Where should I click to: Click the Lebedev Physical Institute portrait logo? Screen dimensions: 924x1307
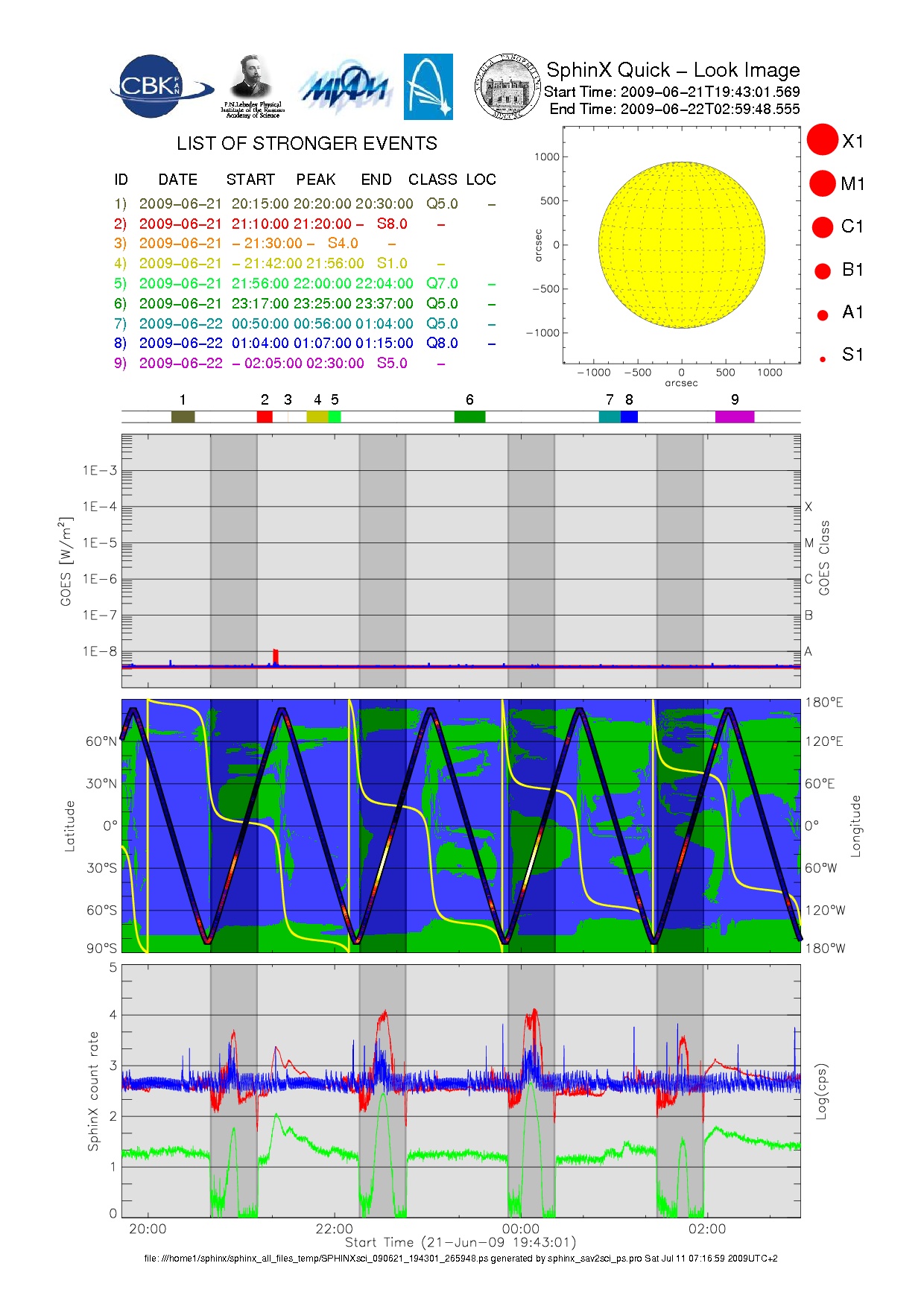pyautogui.click(x=253, y=86)
